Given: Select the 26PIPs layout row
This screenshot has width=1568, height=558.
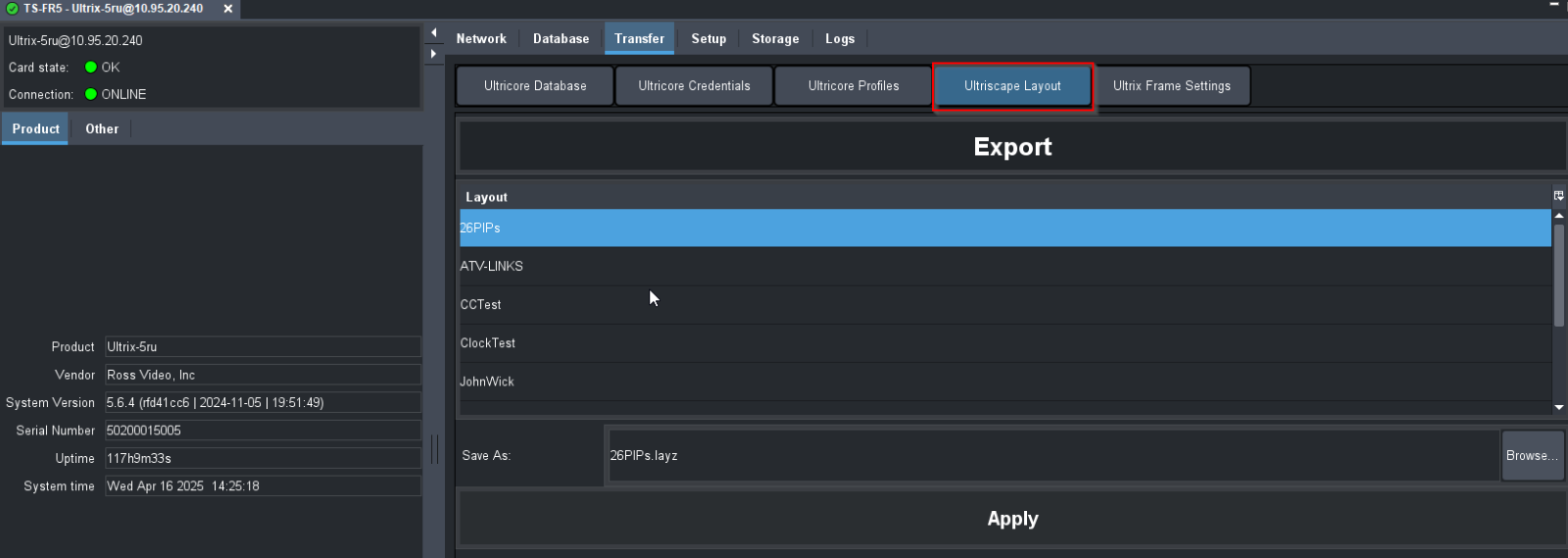Looking at the screenshot, I should pyautogui.click(x=1005, y=228).
